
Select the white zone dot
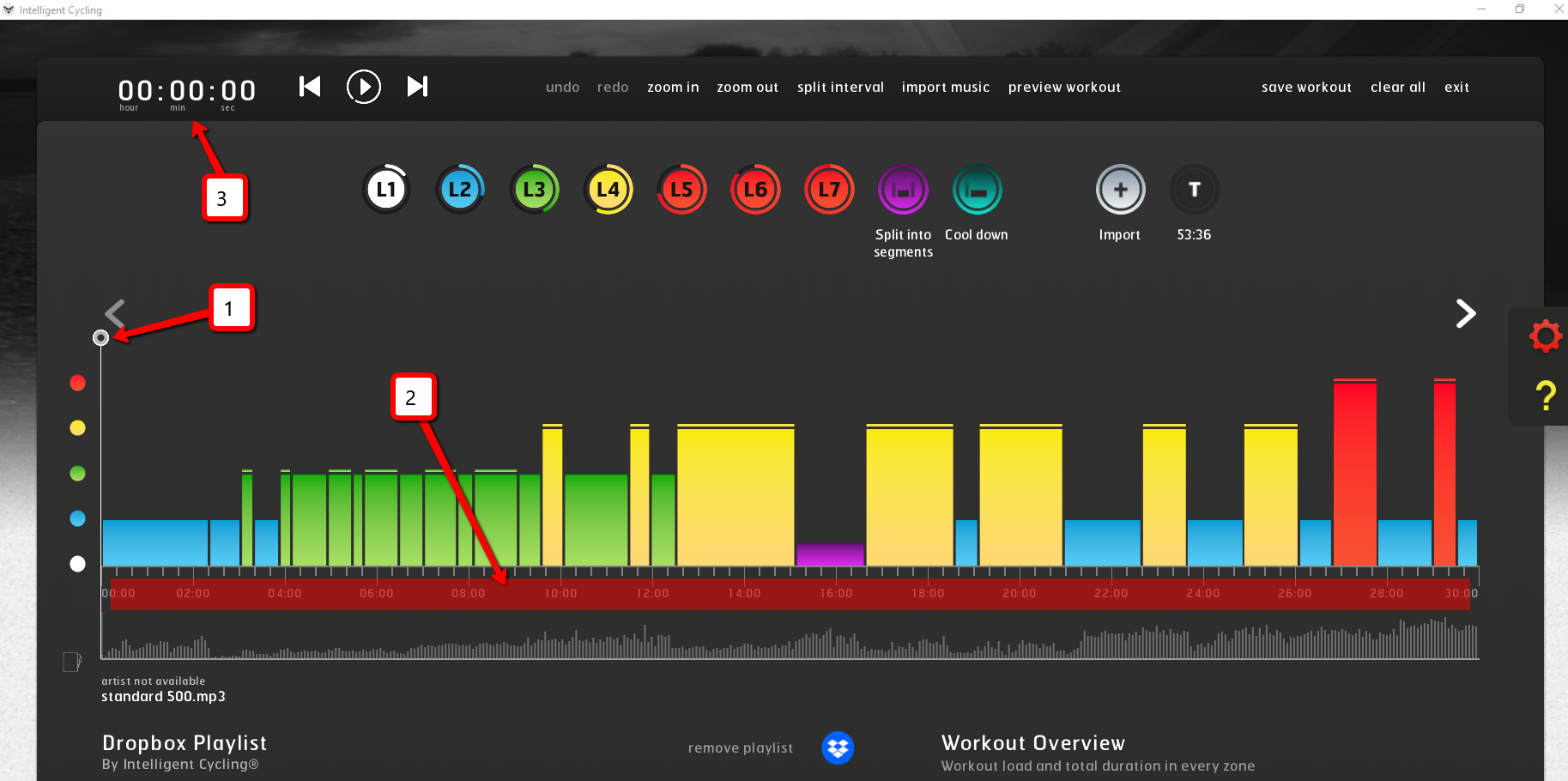coord(77,564)
